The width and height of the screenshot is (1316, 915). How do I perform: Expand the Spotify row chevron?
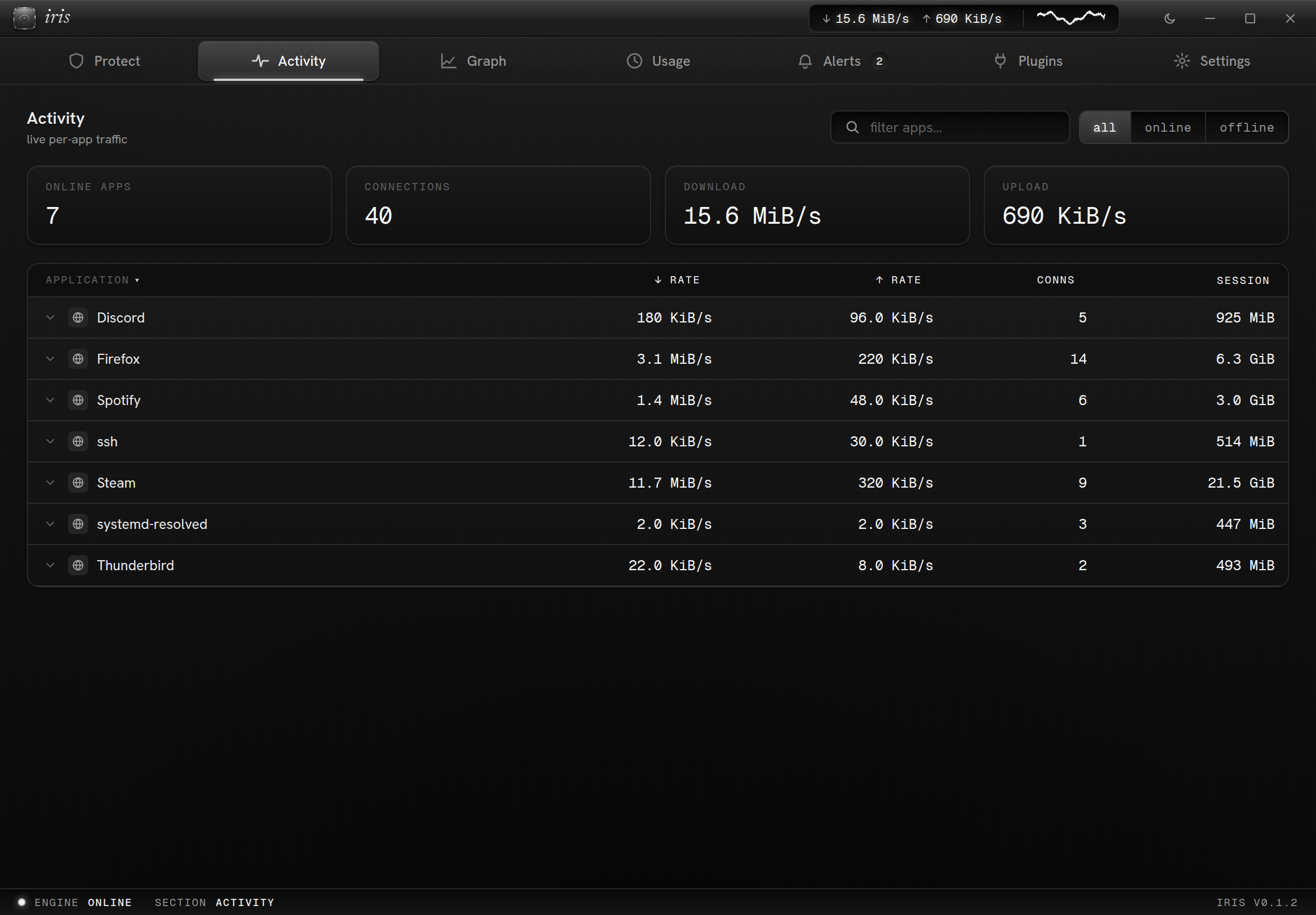click(50, 400)
